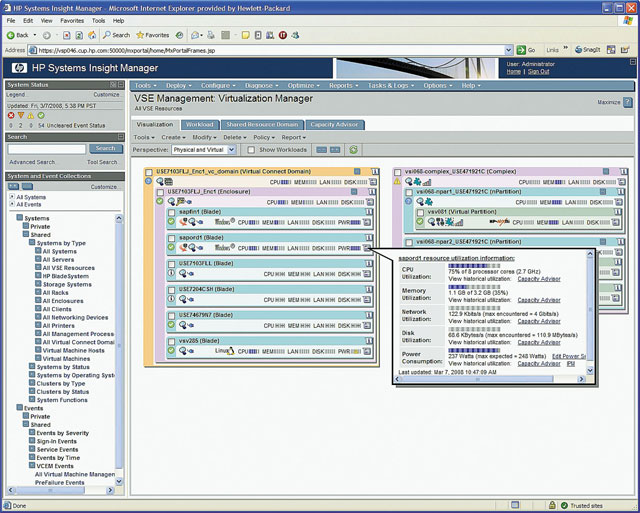Screen dimensions: 640x513
Task: Click the yellow warning icon on vsi068-complex
Action: pos(397,181)
